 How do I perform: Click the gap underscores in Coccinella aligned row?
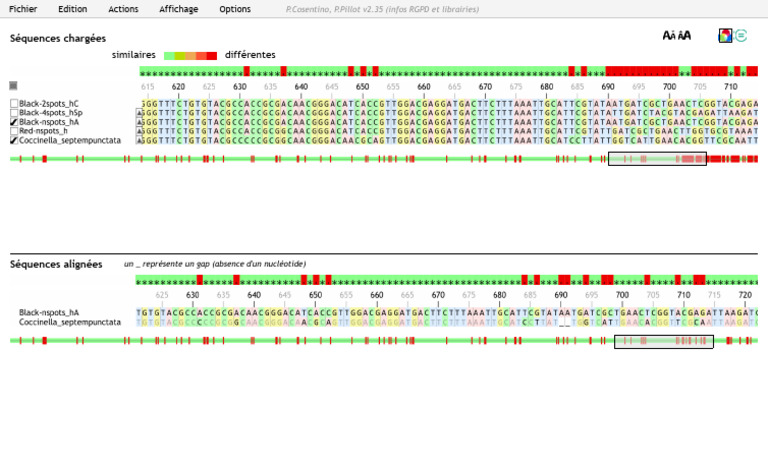[x=564, y=322]
